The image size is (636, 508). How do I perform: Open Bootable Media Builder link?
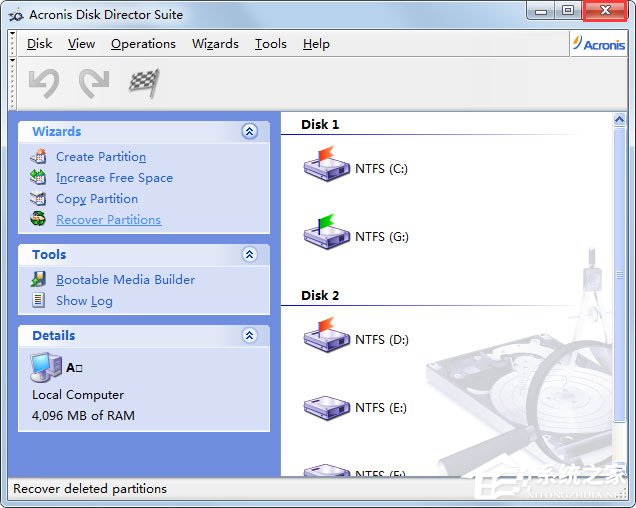point(125,280)
